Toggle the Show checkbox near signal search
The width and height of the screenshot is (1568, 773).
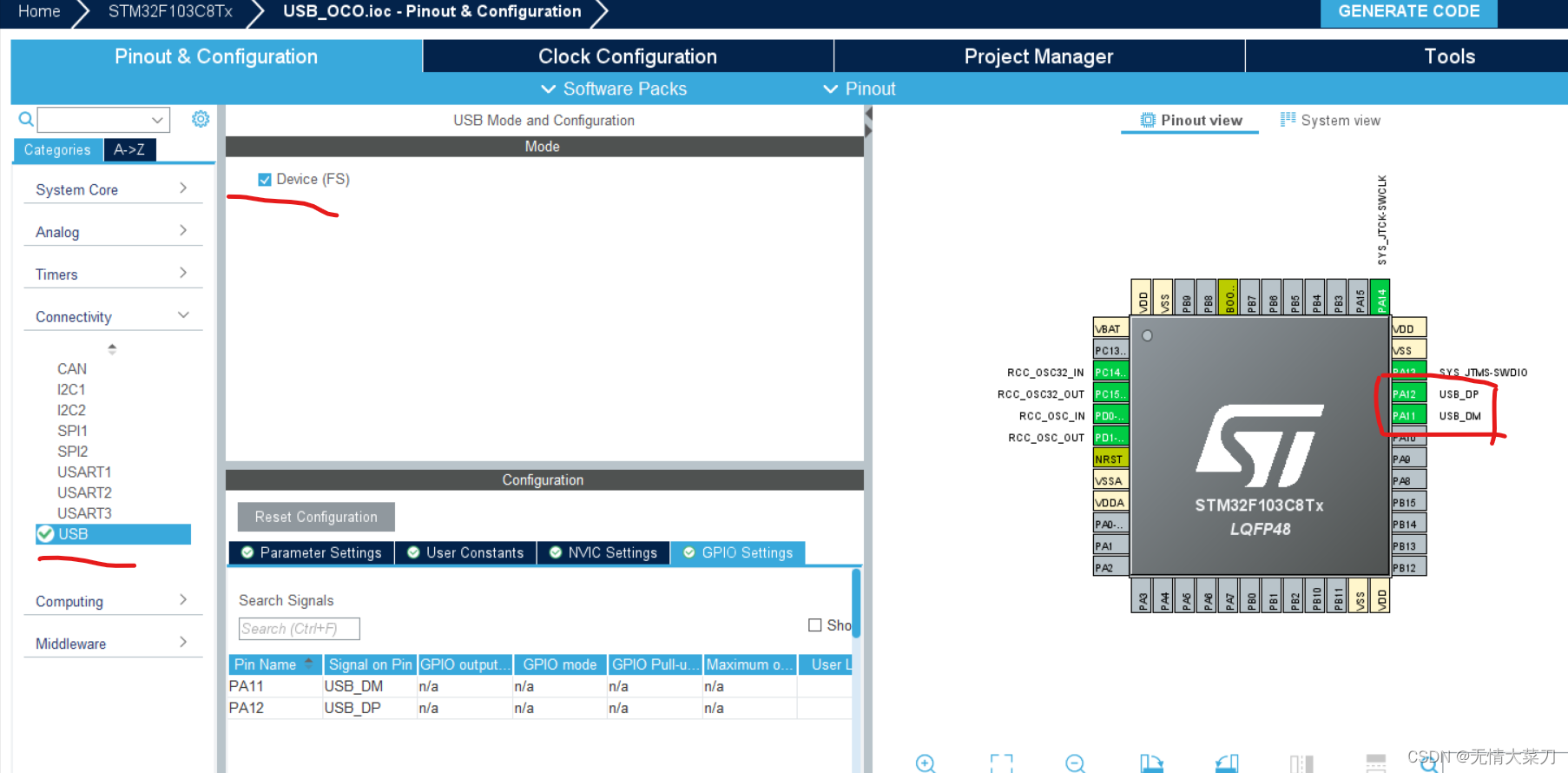pyautogui.click(x=814, y=624)
